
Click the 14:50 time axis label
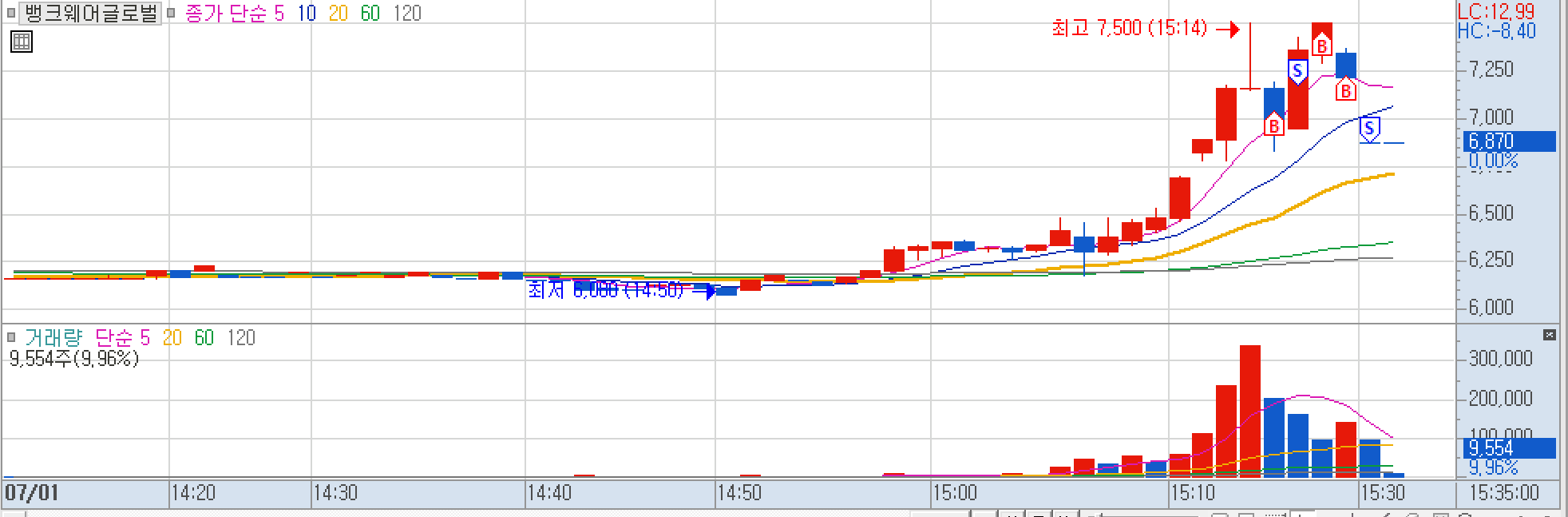click(x=739, y=493)
